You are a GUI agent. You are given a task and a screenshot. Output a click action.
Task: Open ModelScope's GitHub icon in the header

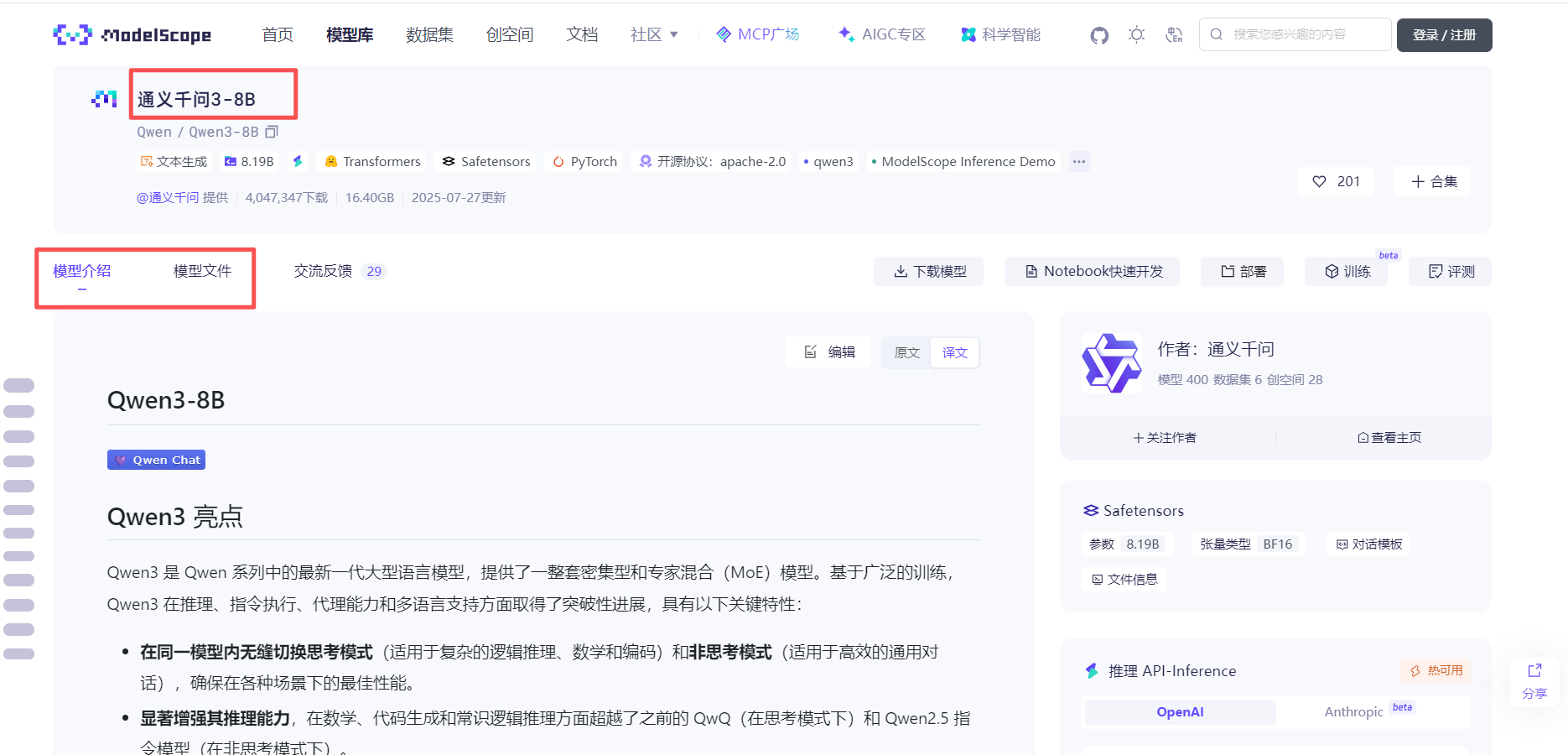tap(1098, 34)
